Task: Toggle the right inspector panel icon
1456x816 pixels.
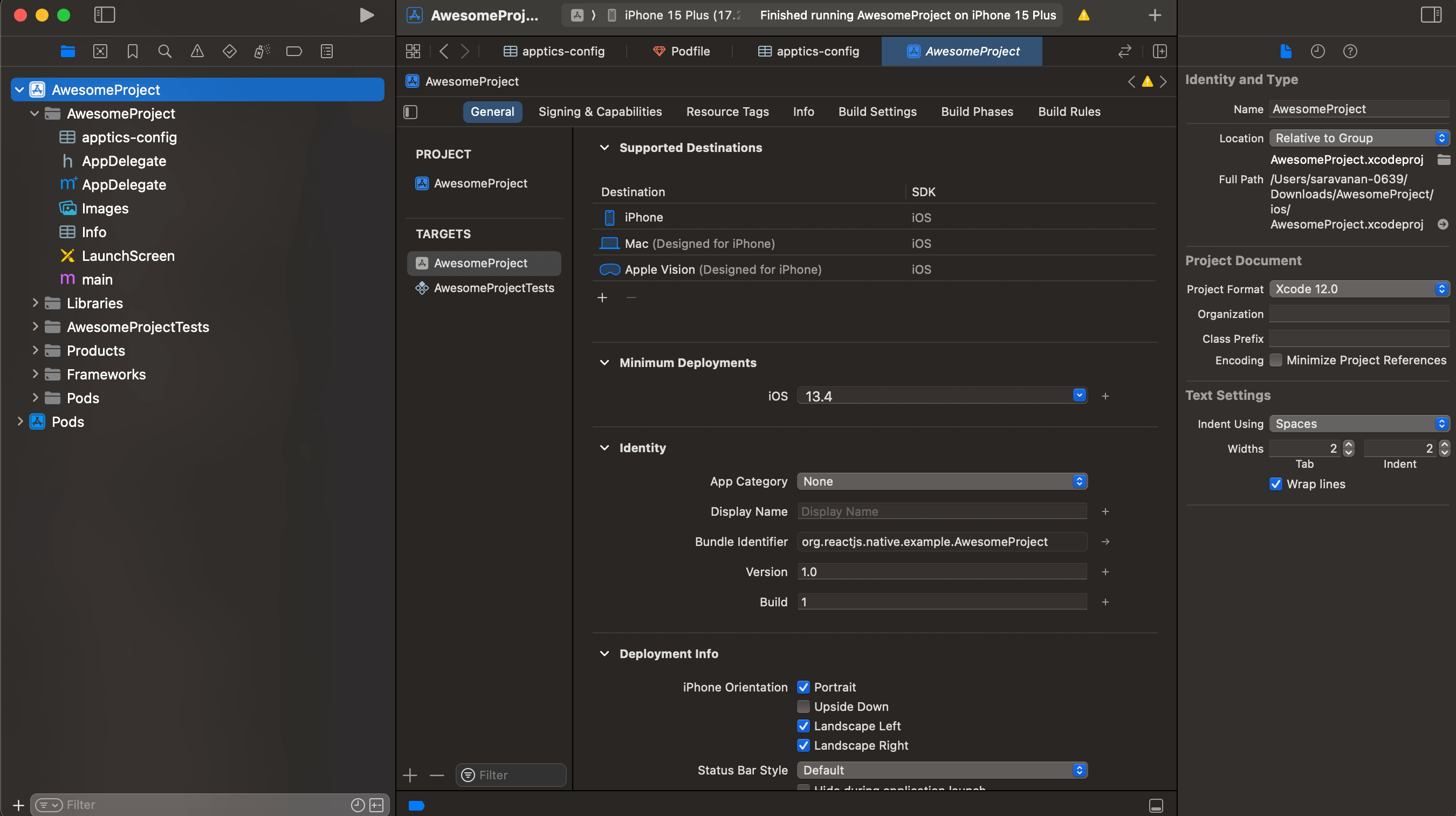Action: [1431, 15]
